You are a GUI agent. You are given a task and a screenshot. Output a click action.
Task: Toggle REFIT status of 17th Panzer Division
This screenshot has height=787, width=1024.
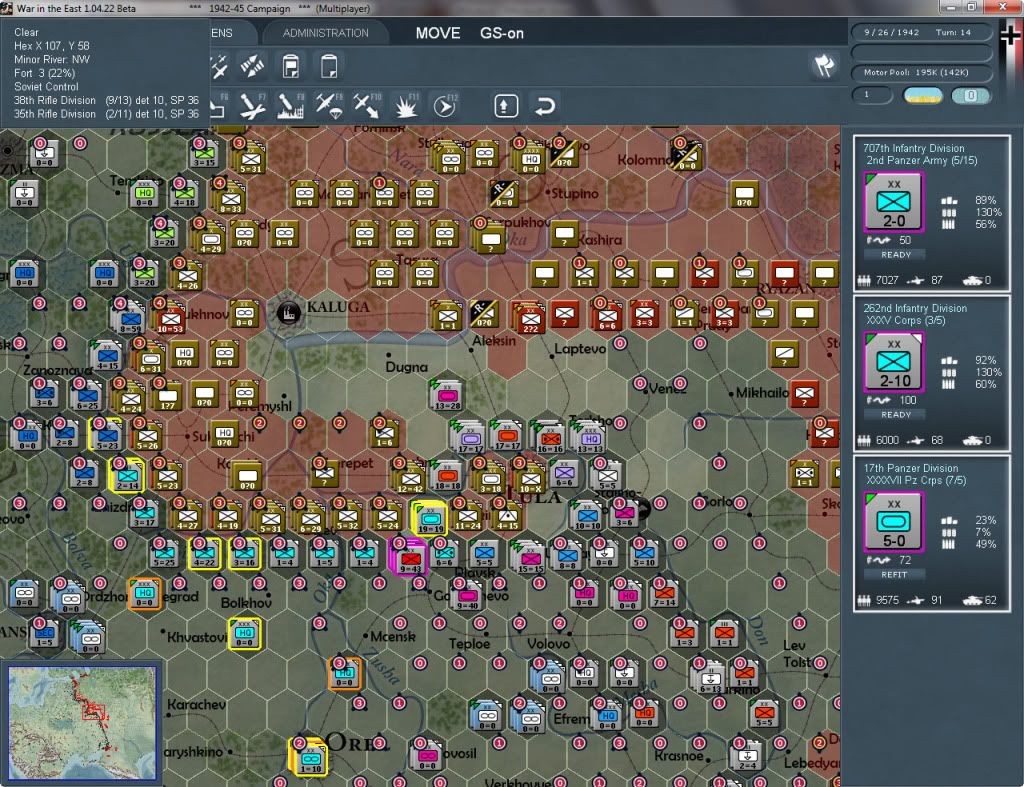click(x=894, y=575)
